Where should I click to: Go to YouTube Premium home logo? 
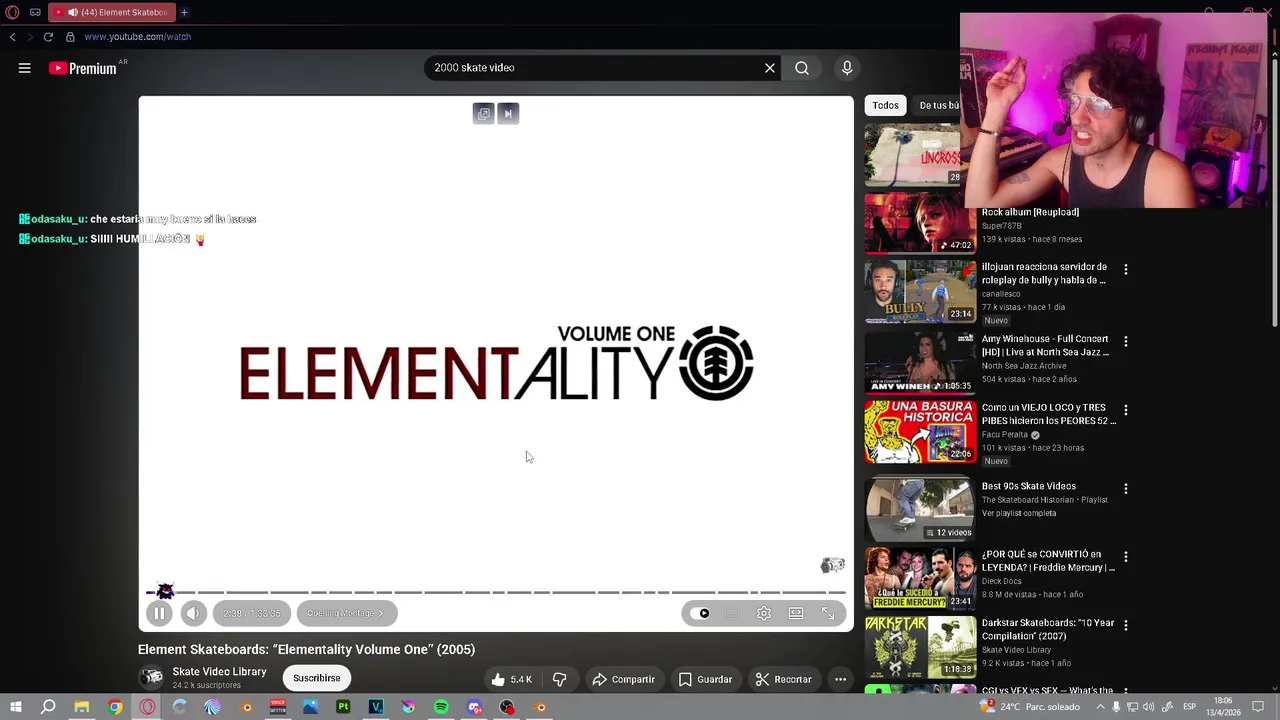[x=83, y=68]
